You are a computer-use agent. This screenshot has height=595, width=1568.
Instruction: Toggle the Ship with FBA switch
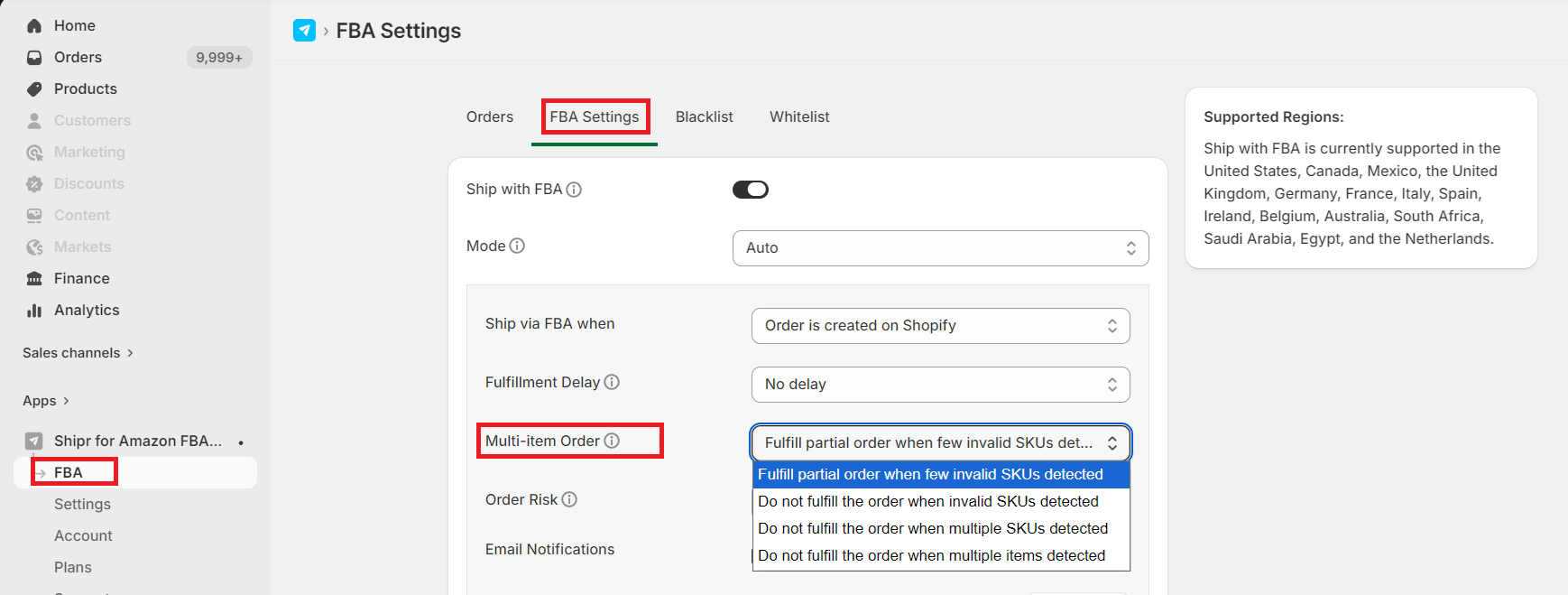tap(750, 190)
